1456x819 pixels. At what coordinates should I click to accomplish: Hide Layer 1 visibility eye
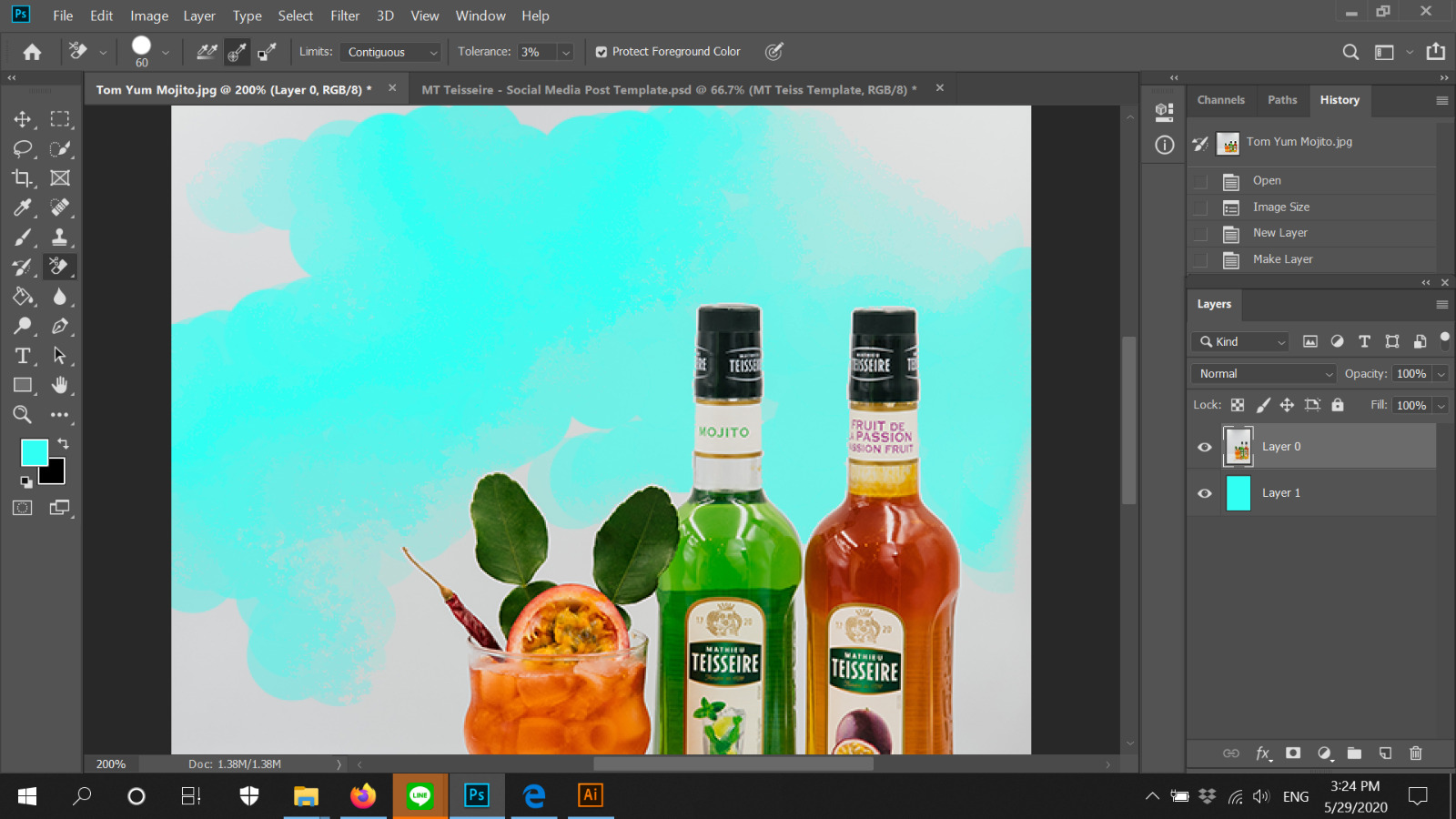[x=1205, y=493]
